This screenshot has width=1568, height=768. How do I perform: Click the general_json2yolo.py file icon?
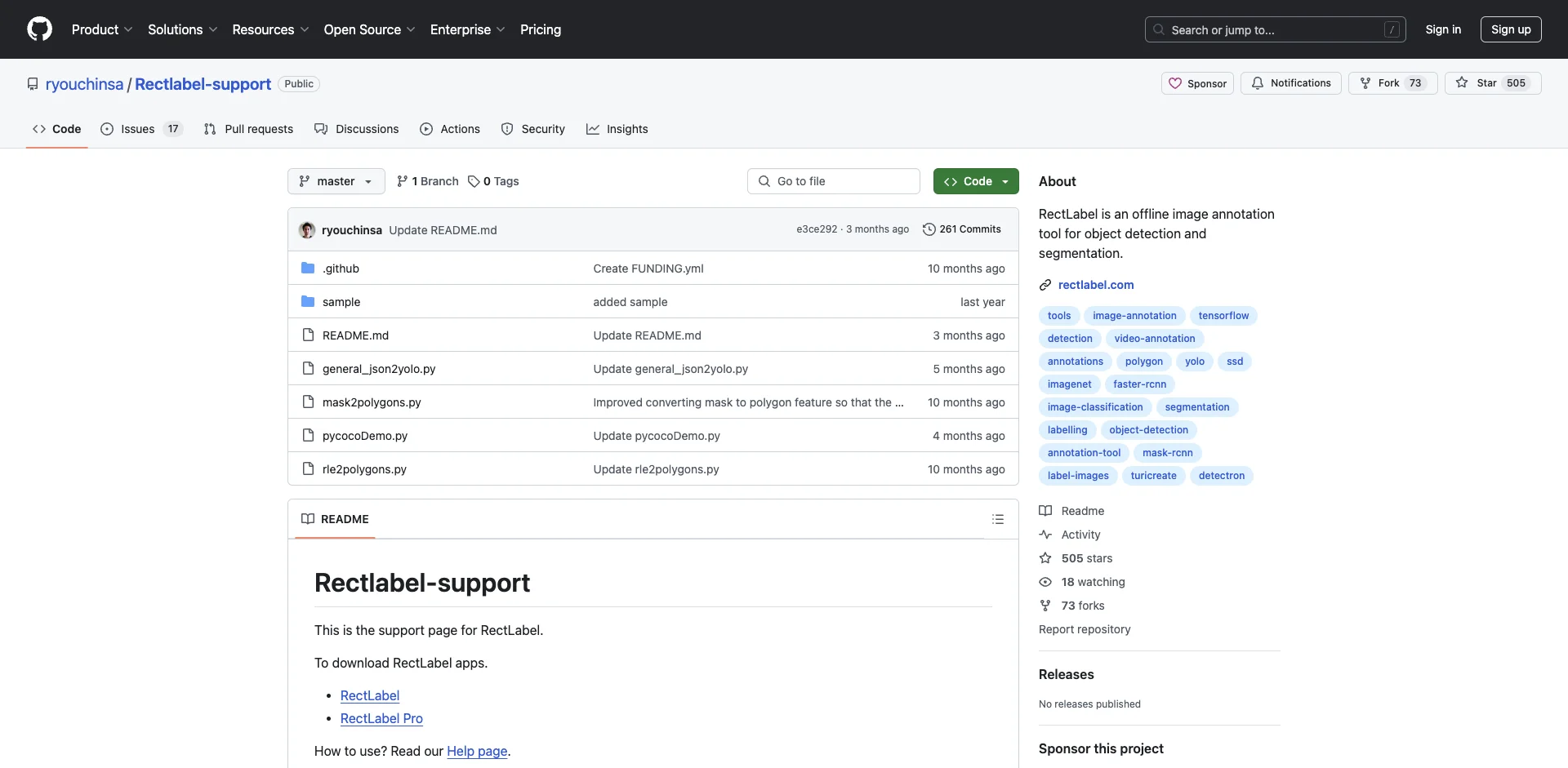[x=308, y=368]
